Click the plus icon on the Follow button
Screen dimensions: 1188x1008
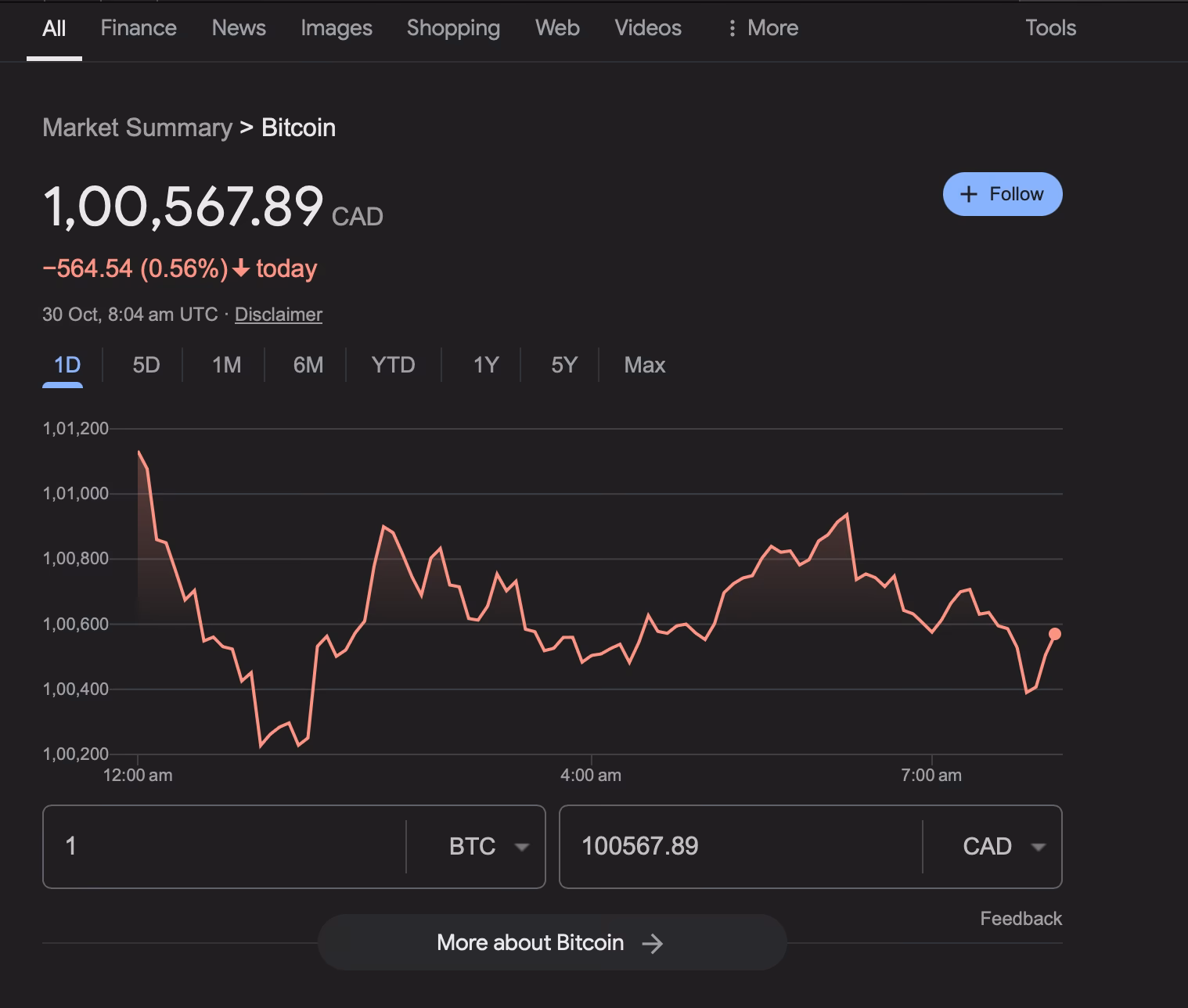[x=969, y=193]
